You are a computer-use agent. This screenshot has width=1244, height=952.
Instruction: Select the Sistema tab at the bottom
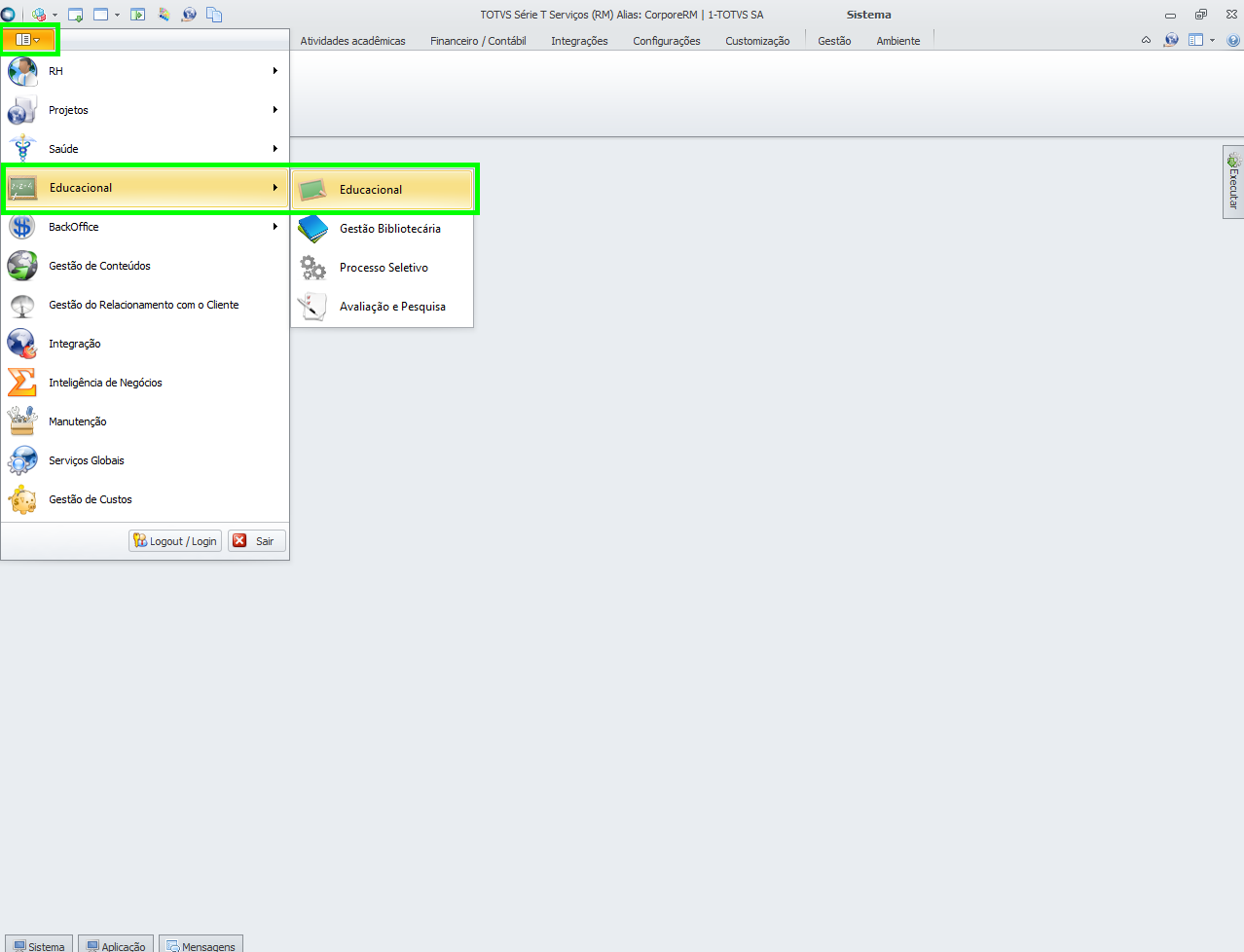tap(39, 945)
